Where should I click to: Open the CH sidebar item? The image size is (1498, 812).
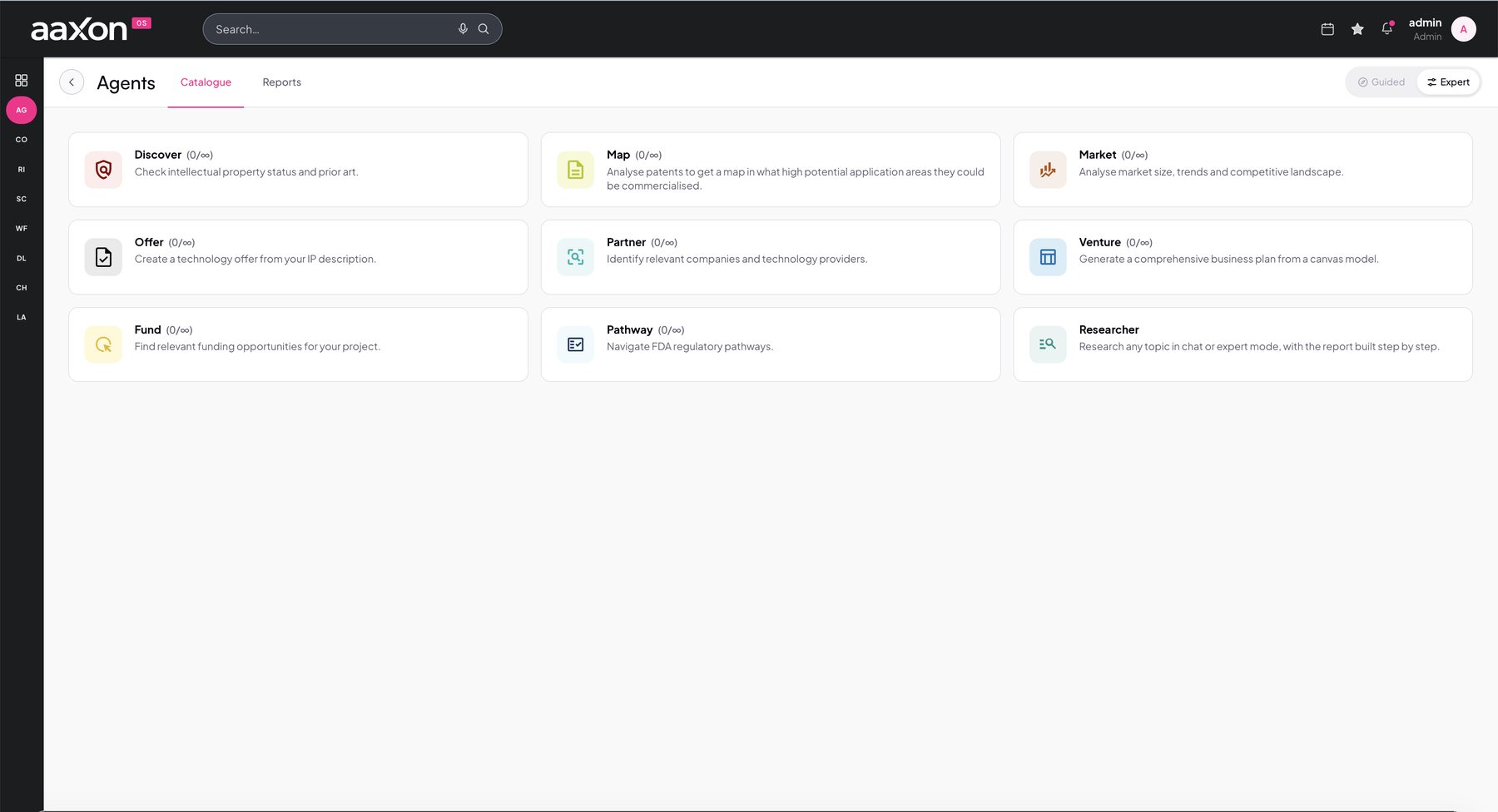coord(22,288)
